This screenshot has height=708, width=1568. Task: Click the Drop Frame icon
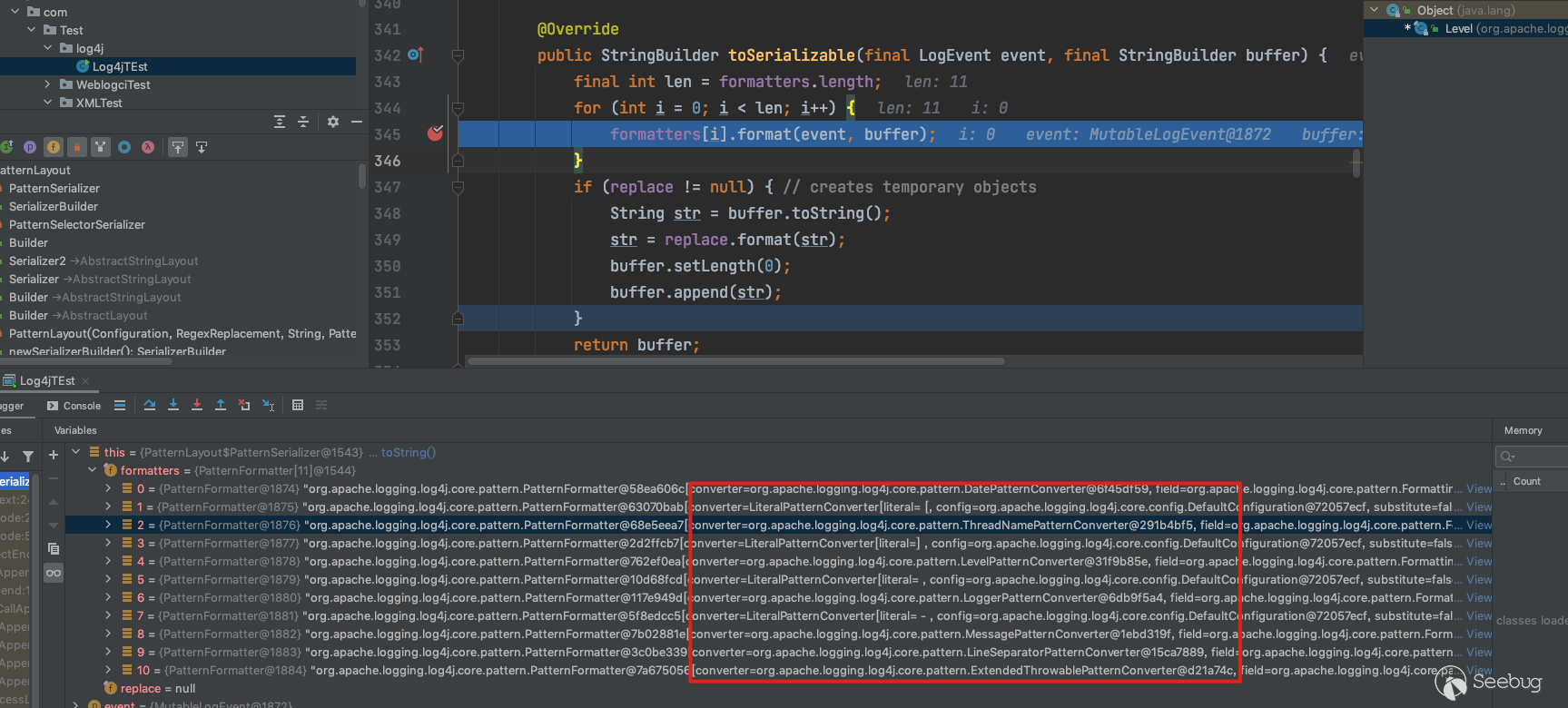(244, 406)
